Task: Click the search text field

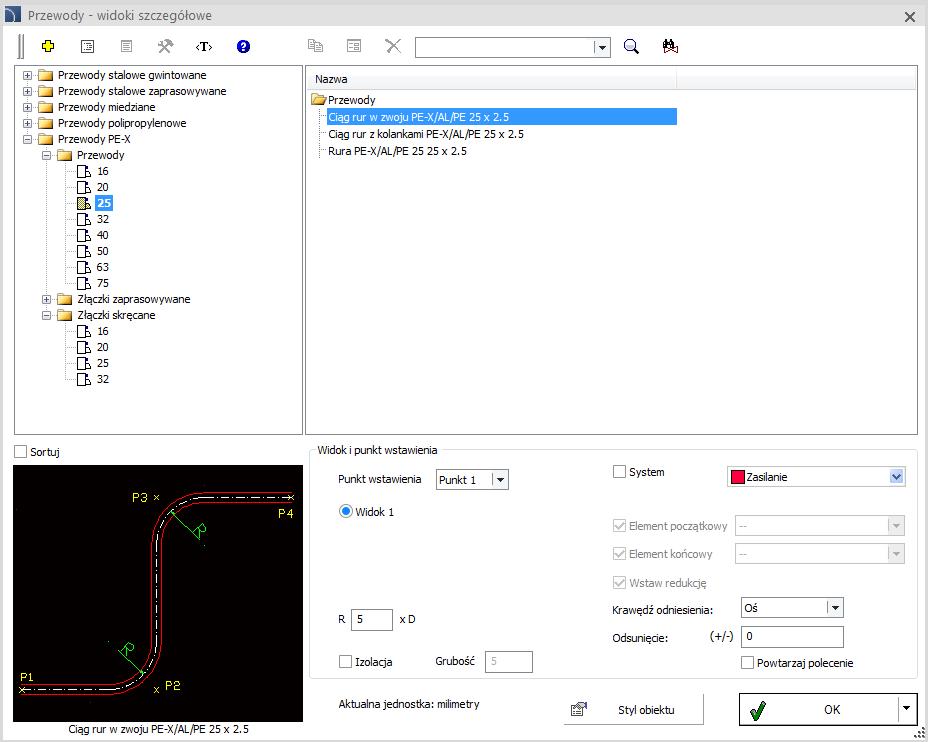Action: 505,47
